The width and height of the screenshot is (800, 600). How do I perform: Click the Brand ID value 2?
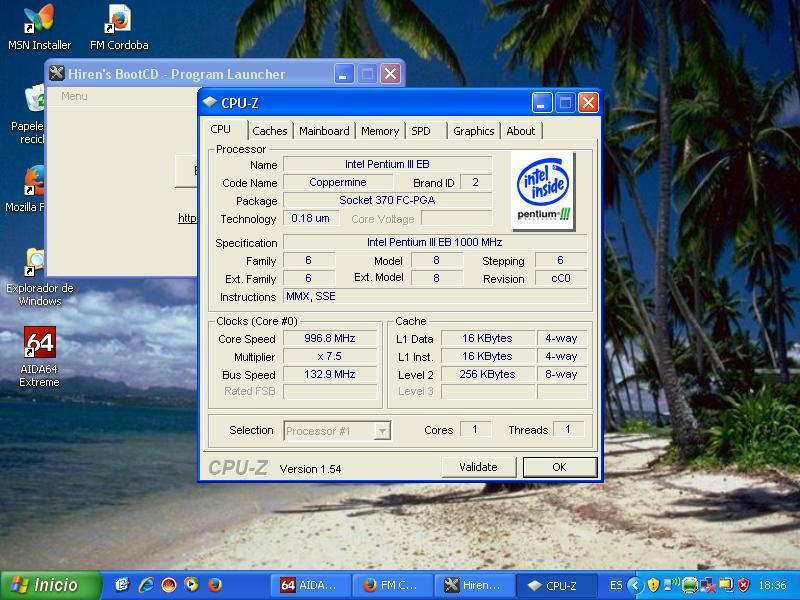point(476,182)
